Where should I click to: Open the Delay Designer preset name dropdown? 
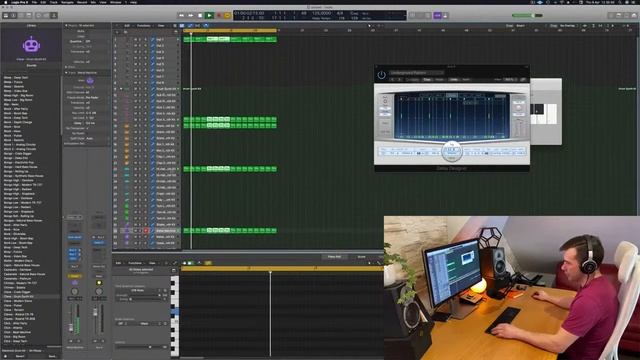click(416, 73)
